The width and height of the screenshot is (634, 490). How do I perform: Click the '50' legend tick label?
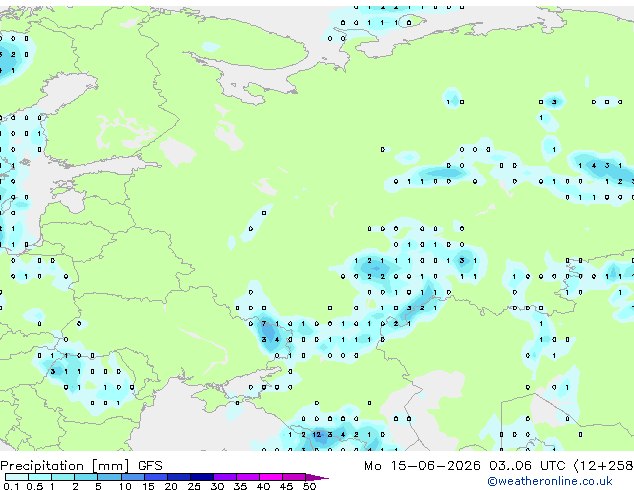coord(309,486)
